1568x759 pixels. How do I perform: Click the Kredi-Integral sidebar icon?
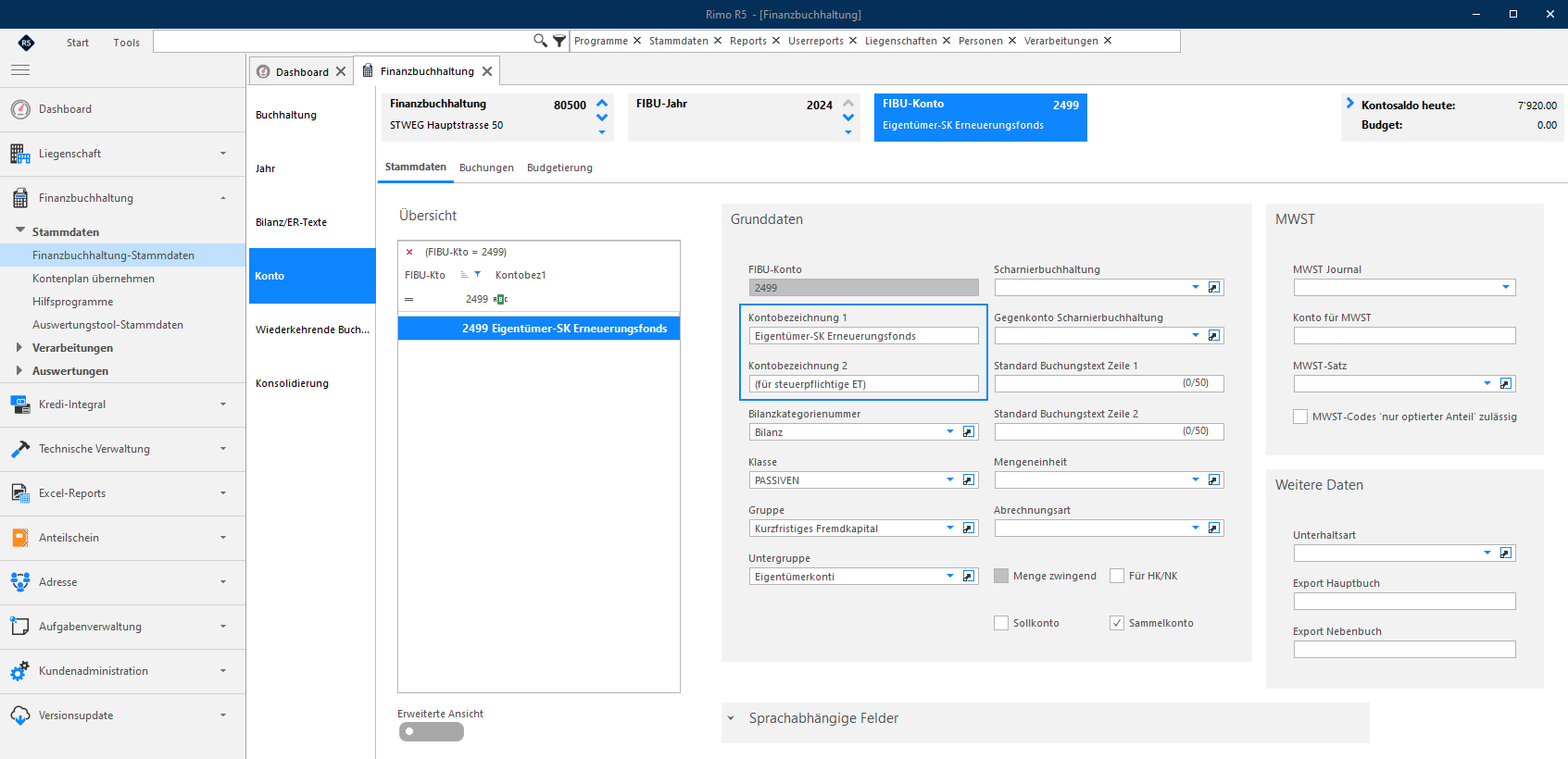[x=20, y=404]
